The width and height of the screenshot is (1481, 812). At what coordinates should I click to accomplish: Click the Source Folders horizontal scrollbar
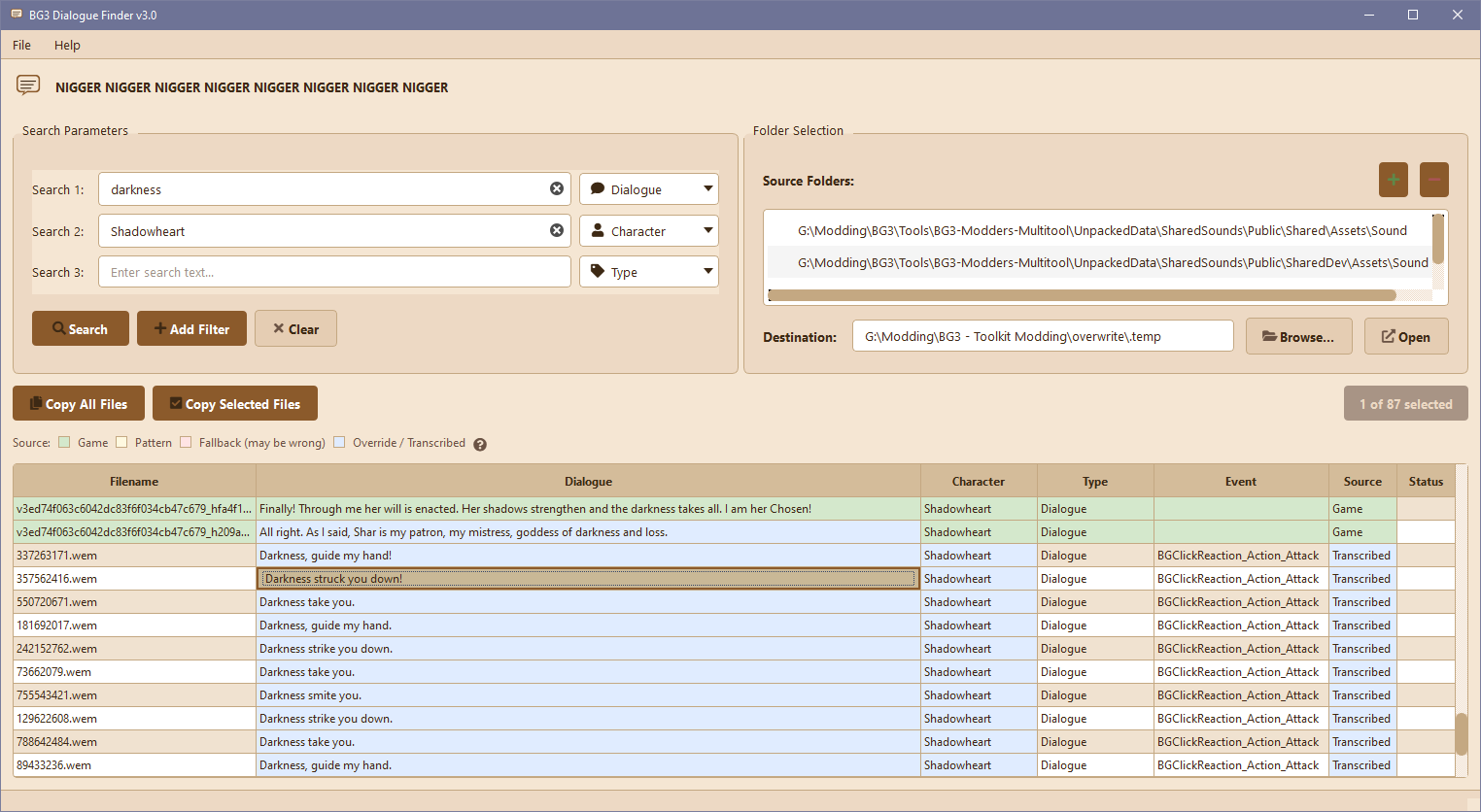coord(1082,294)
